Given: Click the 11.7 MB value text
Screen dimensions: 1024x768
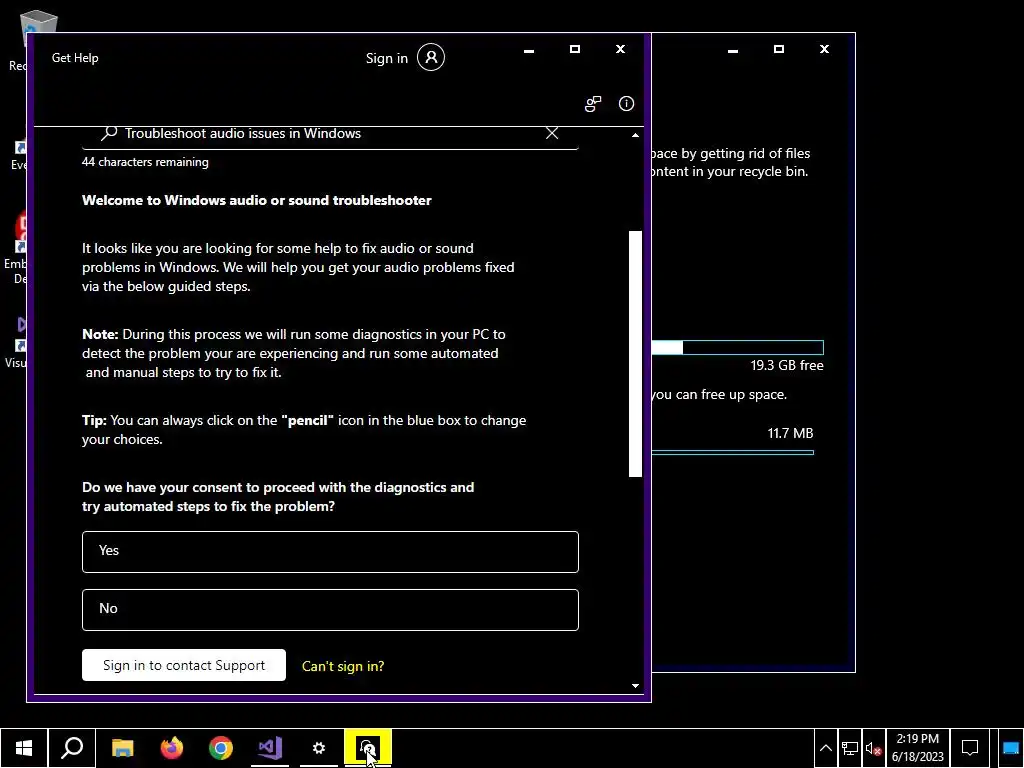Looking at the screenshot, I should 790,433.
